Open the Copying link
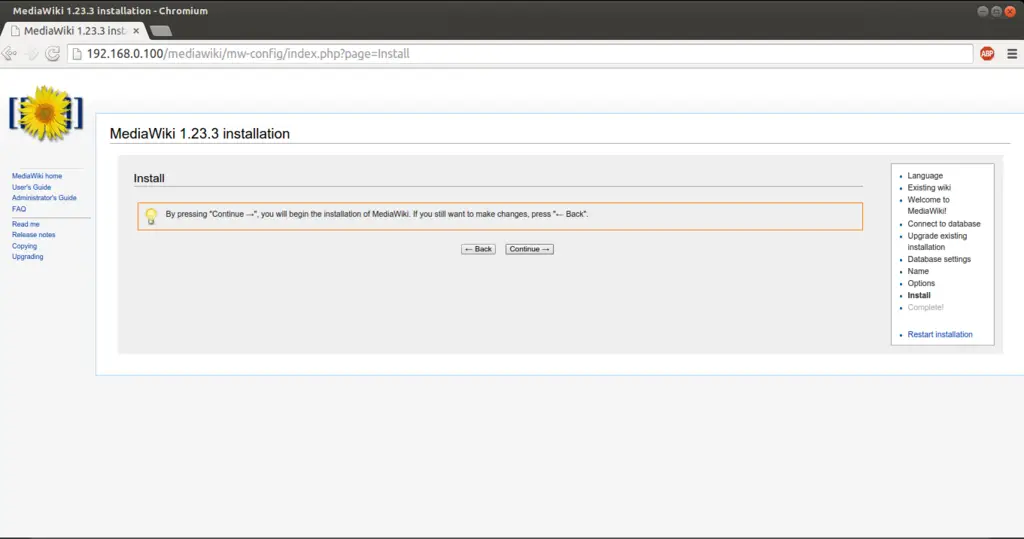Image resolution: width=1024 pixels, height=539 pixels. coord(24,246)
